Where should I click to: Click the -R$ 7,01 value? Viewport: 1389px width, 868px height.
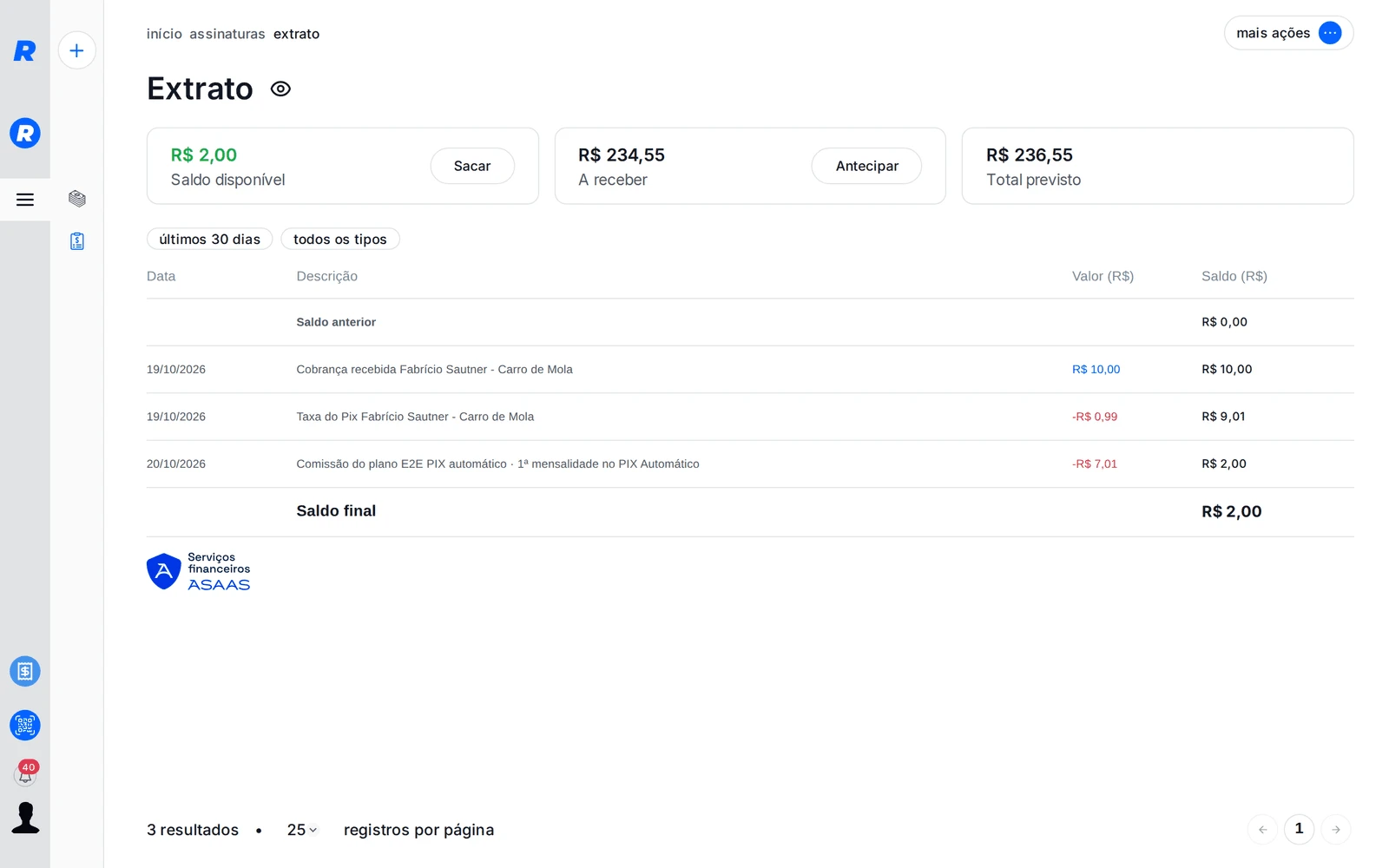[1095, 464]
